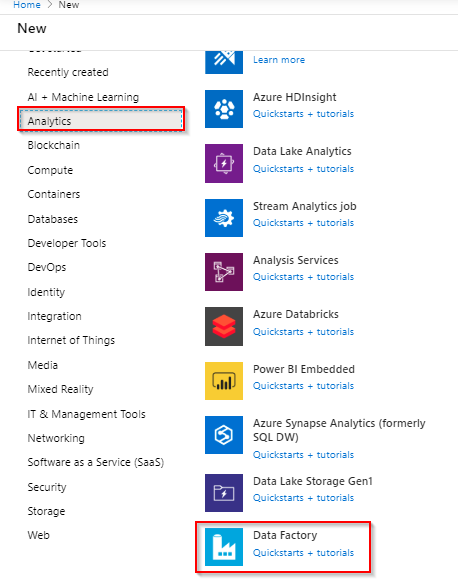Click the Stream Analytics job icon
458x580 pixels.
click(224, 218)
